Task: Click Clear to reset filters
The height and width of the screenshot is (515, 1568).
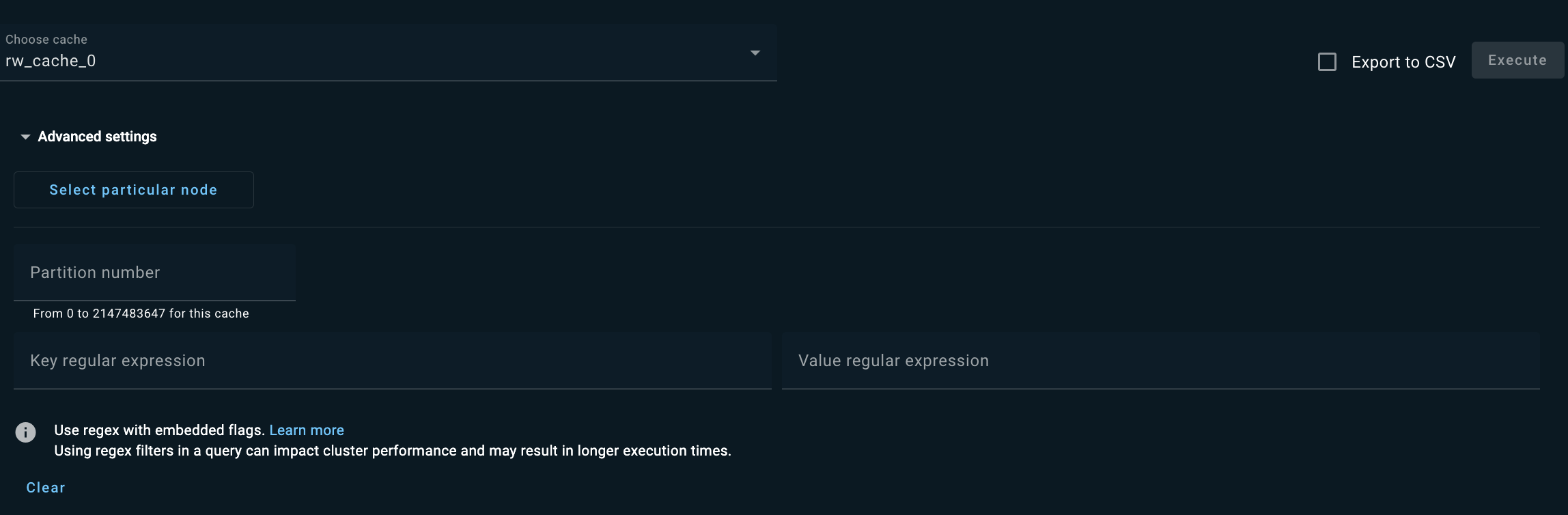Action: [46, 488]
